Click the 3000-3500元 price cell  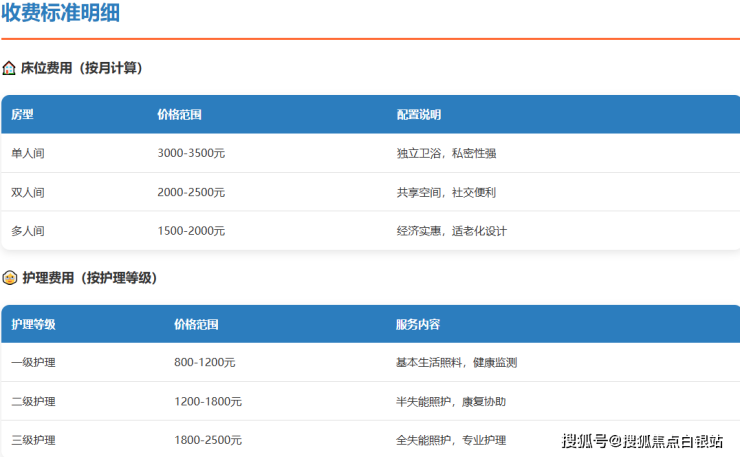[191, 154]
